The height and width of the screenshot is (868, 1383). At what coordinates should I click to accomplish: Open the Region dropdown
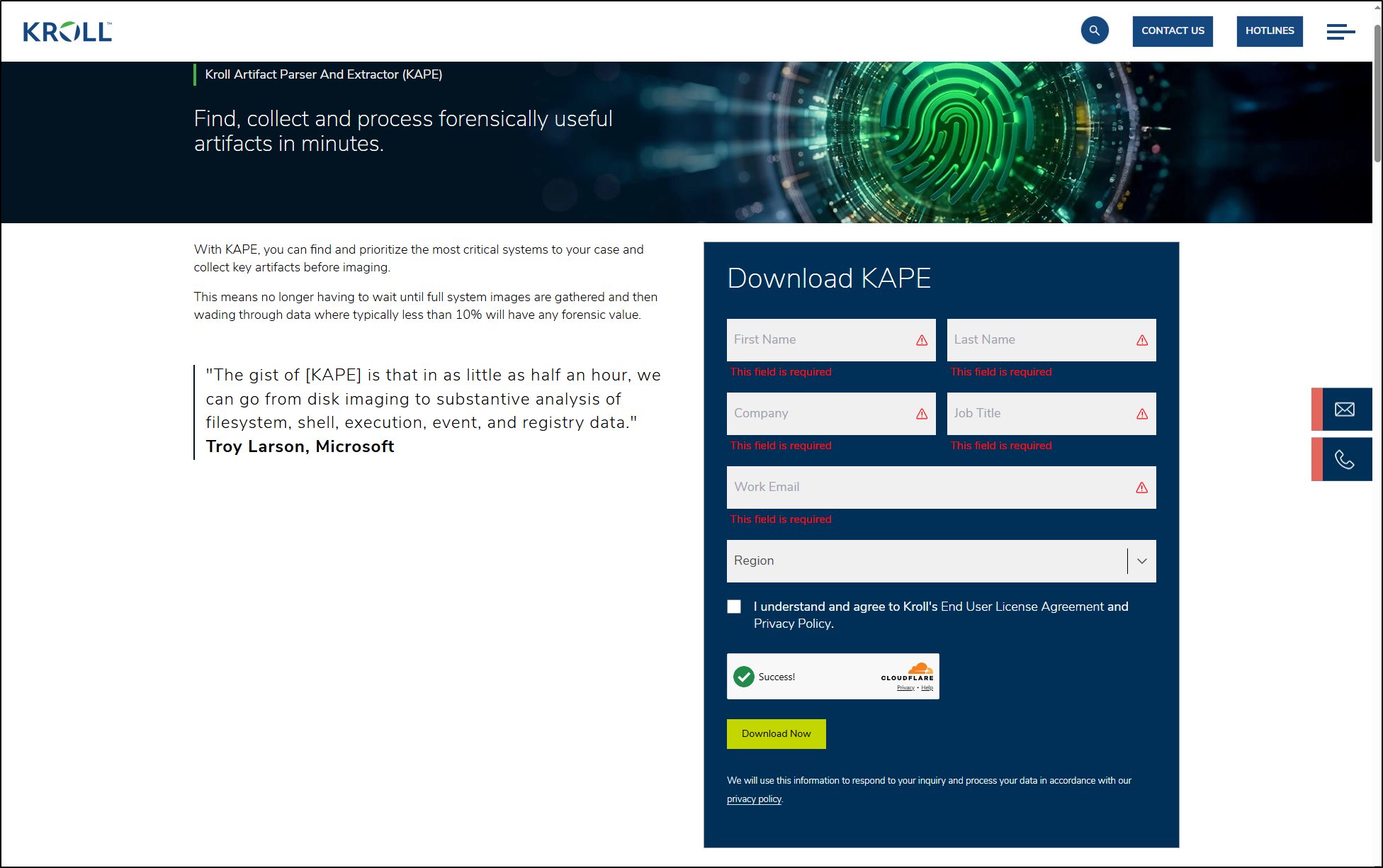tap(942, 561)
